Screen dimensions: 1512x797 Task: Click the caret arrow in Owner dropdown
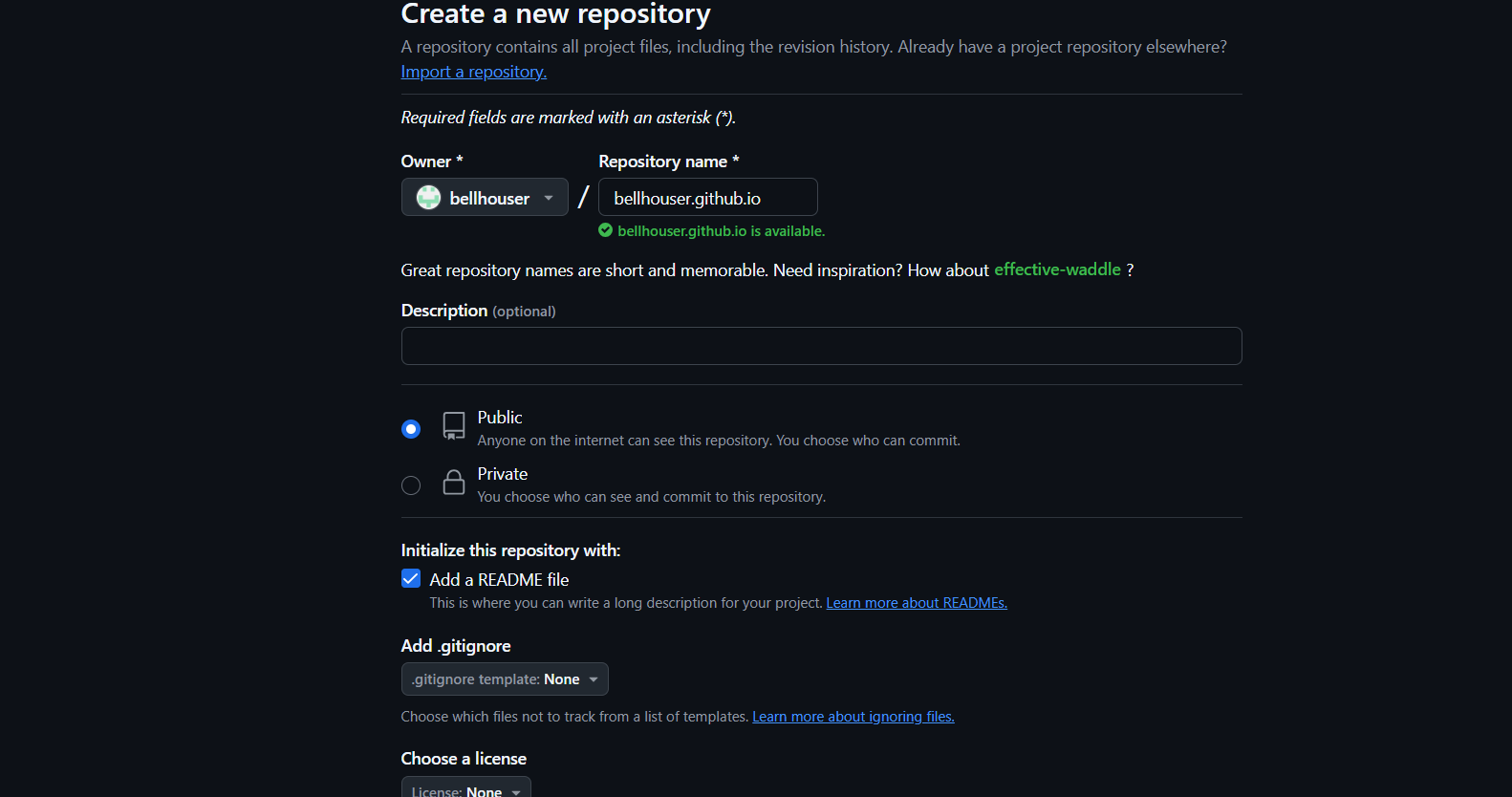[x=549, y=199]
